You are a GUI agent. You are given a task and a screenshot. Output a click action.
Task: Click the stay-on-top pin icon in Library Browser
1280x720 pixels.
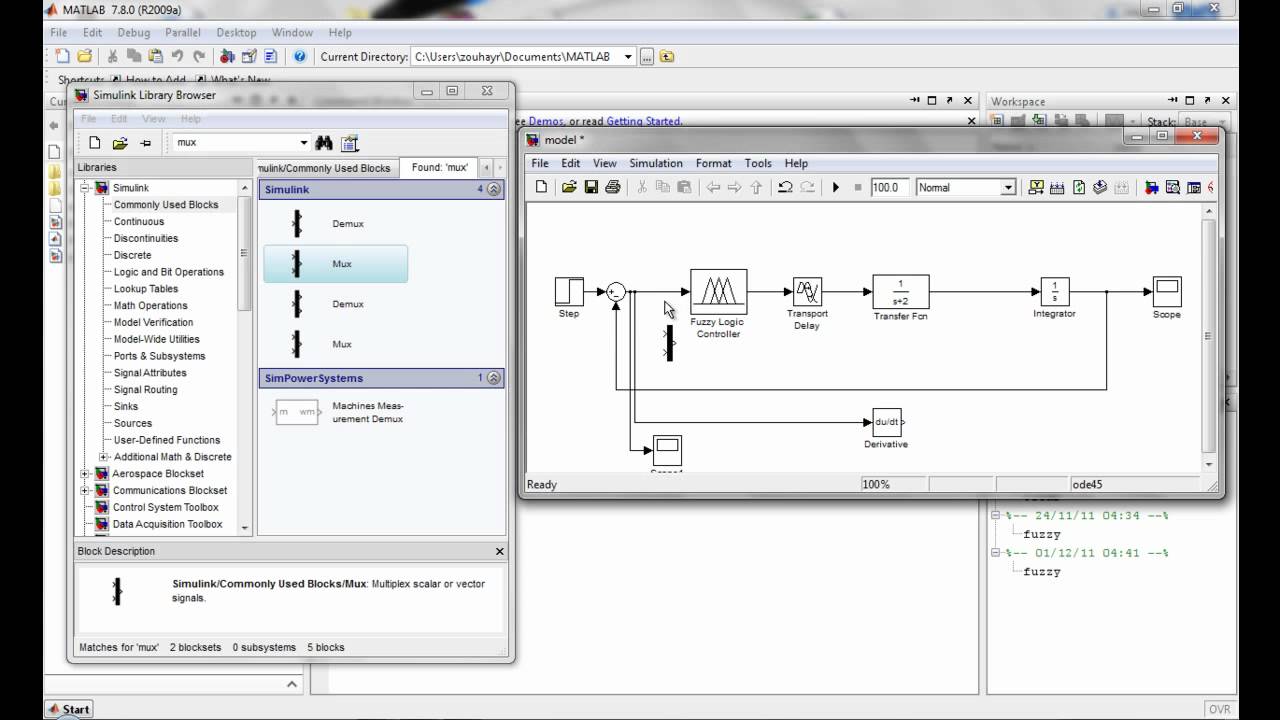[x=145, y=143]
